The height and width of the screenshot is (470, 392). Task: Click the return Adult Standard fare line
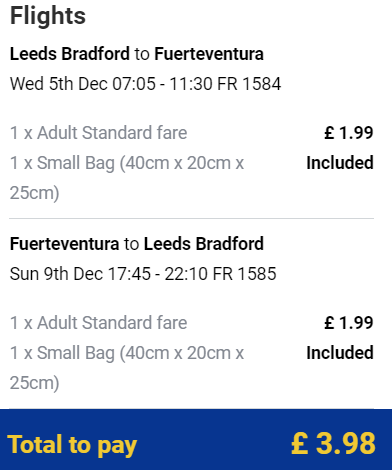[98, 323]
